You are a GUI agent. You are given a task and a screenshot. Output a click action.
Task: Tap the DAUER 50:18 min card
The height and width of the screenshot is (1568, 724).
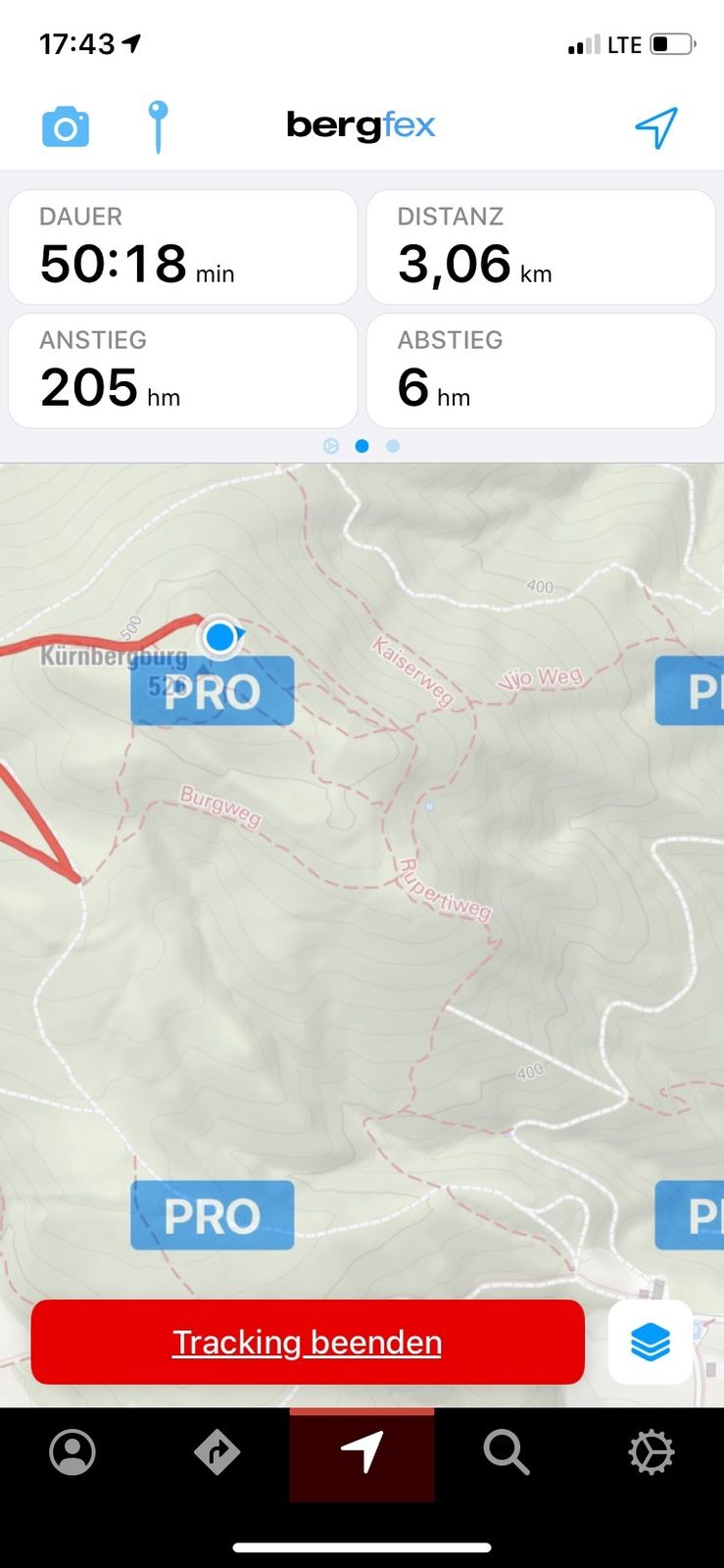[182, 247]
